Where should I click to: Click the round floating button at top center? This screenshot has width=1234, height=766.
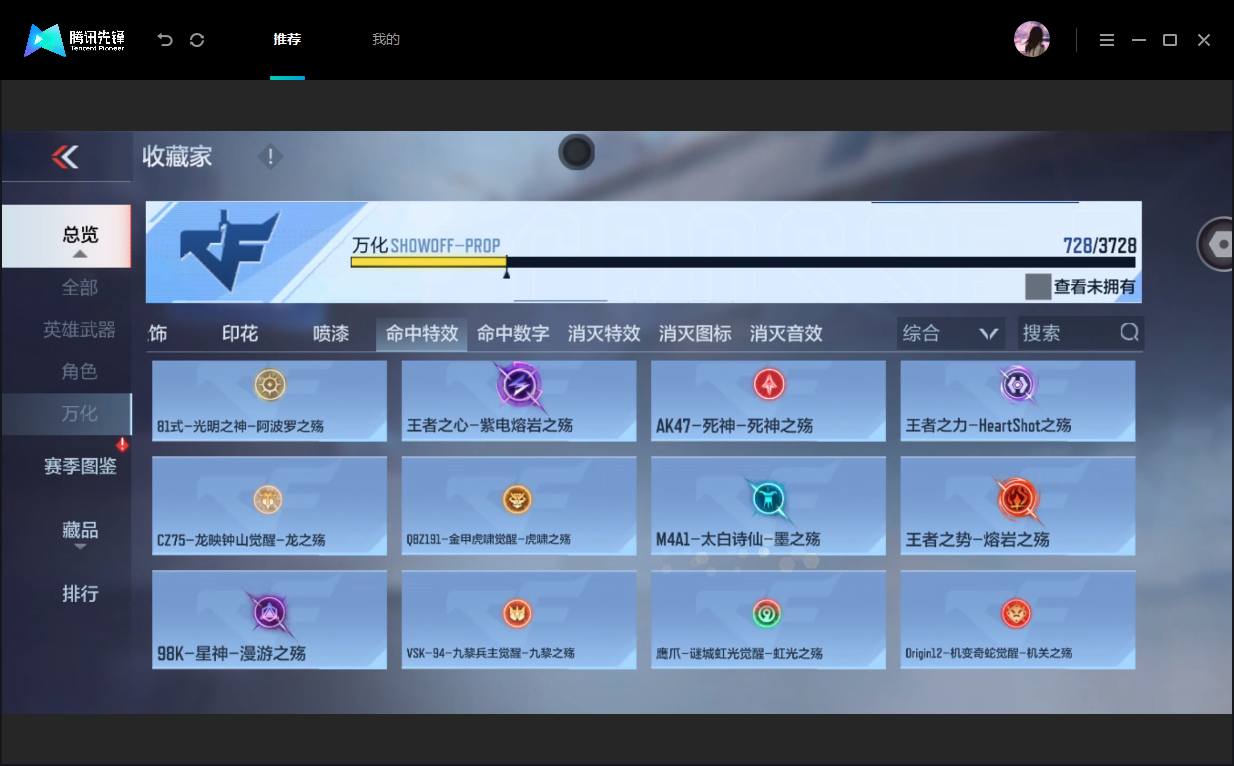click(576, 153)
